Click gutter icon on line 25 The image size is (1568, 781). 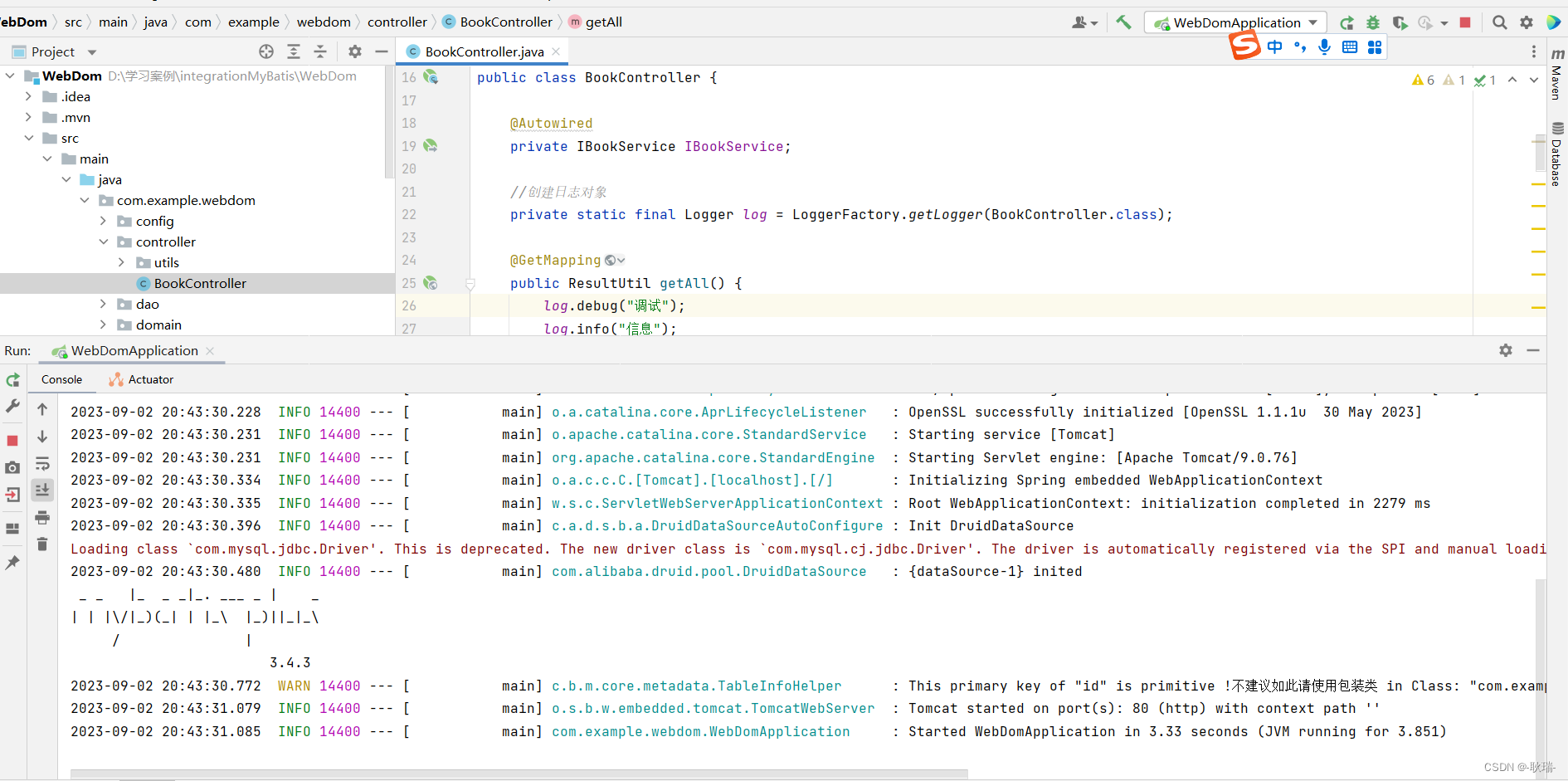click(430, 283)
